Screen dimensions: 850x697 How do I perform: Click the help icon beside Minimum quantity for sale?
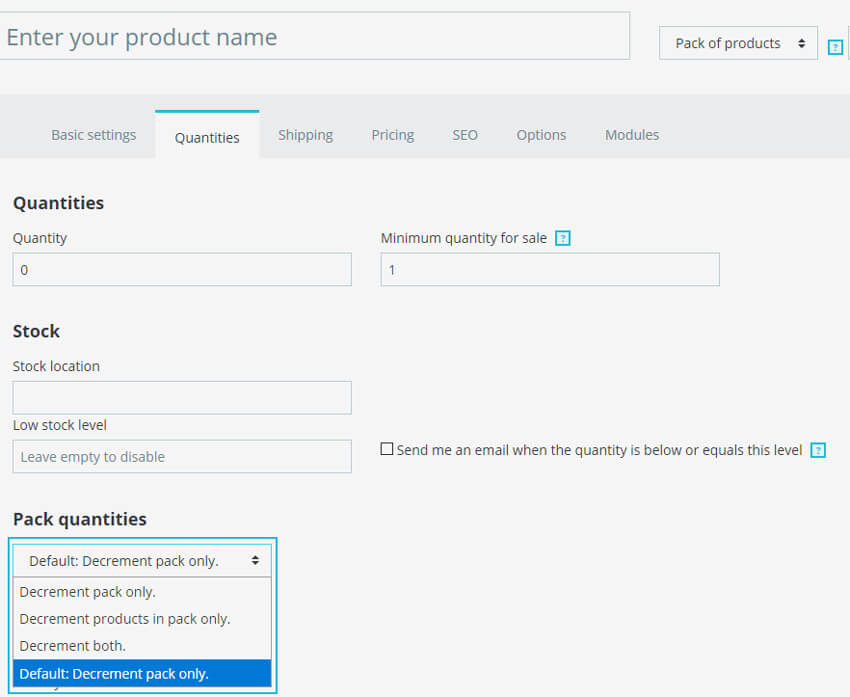pyautogui.click(x=563, y=238)
